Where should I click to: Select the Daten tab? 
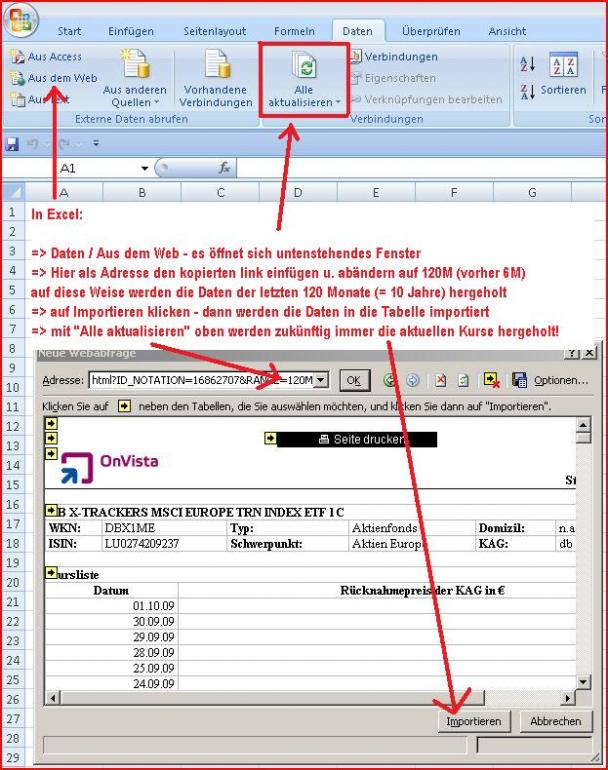pyautogui.click(x=358, y=31)
